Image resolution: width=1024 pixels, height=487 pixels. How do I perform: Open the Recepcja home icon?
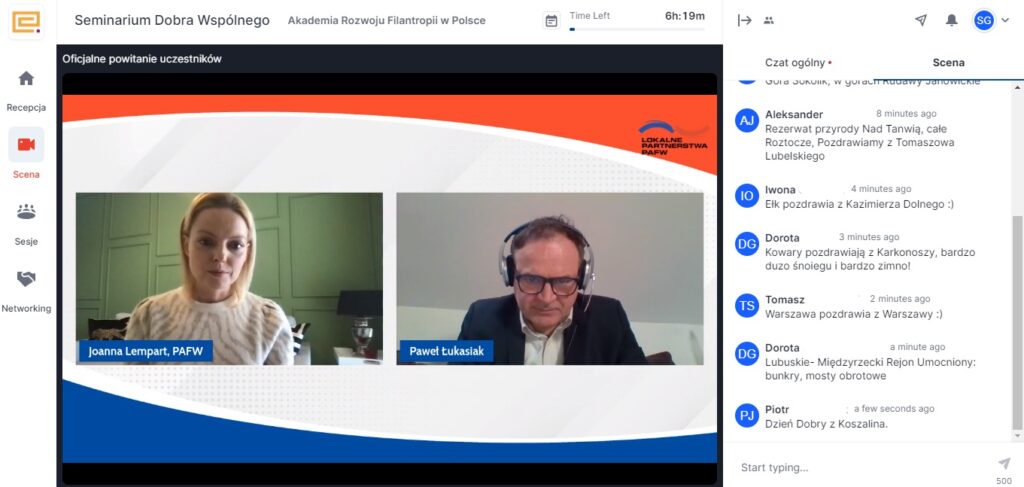pyautogui.click(x=26, y=79)
